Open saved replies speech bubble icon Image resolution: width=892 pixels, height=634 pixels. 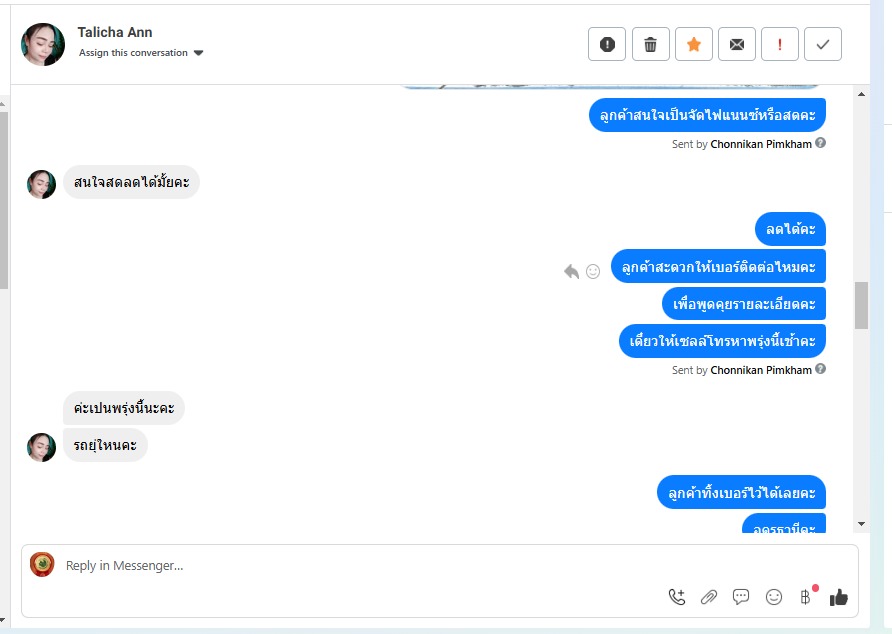[741, 597]
